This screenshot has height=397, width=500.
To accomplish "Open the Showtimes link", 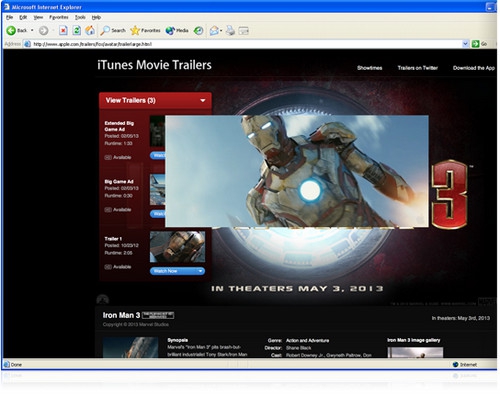I will click(x=370, y=68).
